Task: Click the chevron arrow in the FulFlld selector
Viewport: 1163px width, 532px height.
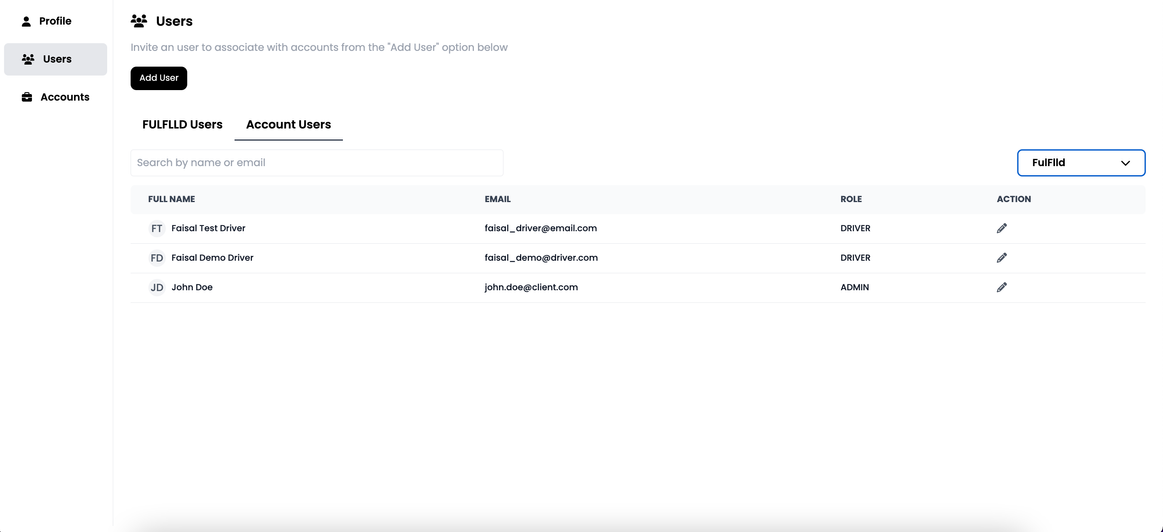Action: pyautogui.click(x=1125, y=163)
